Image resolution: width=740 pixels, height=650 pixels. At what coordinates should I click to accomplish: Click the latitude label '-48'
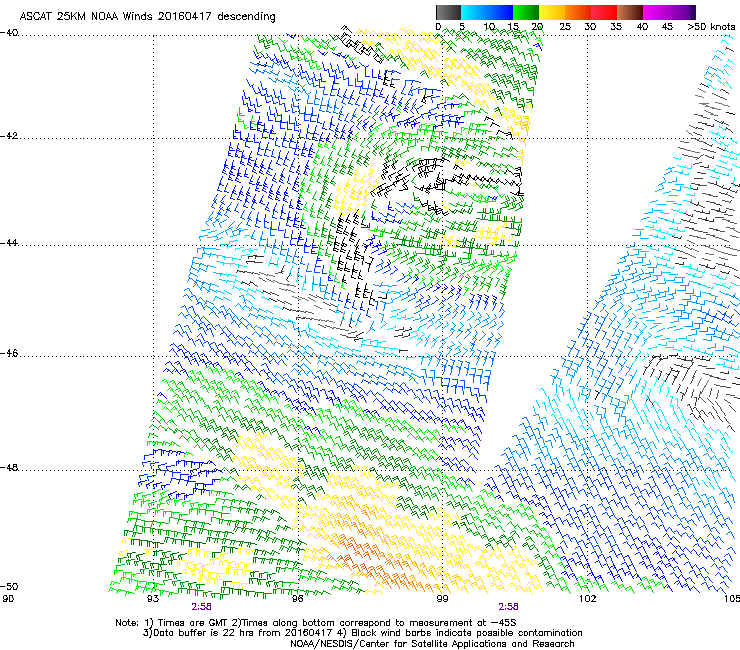[x=9, y=467]
